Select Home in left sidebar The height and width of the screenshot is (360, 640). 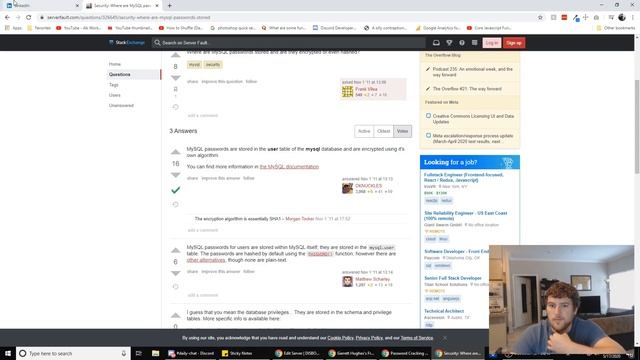[115, 64]
